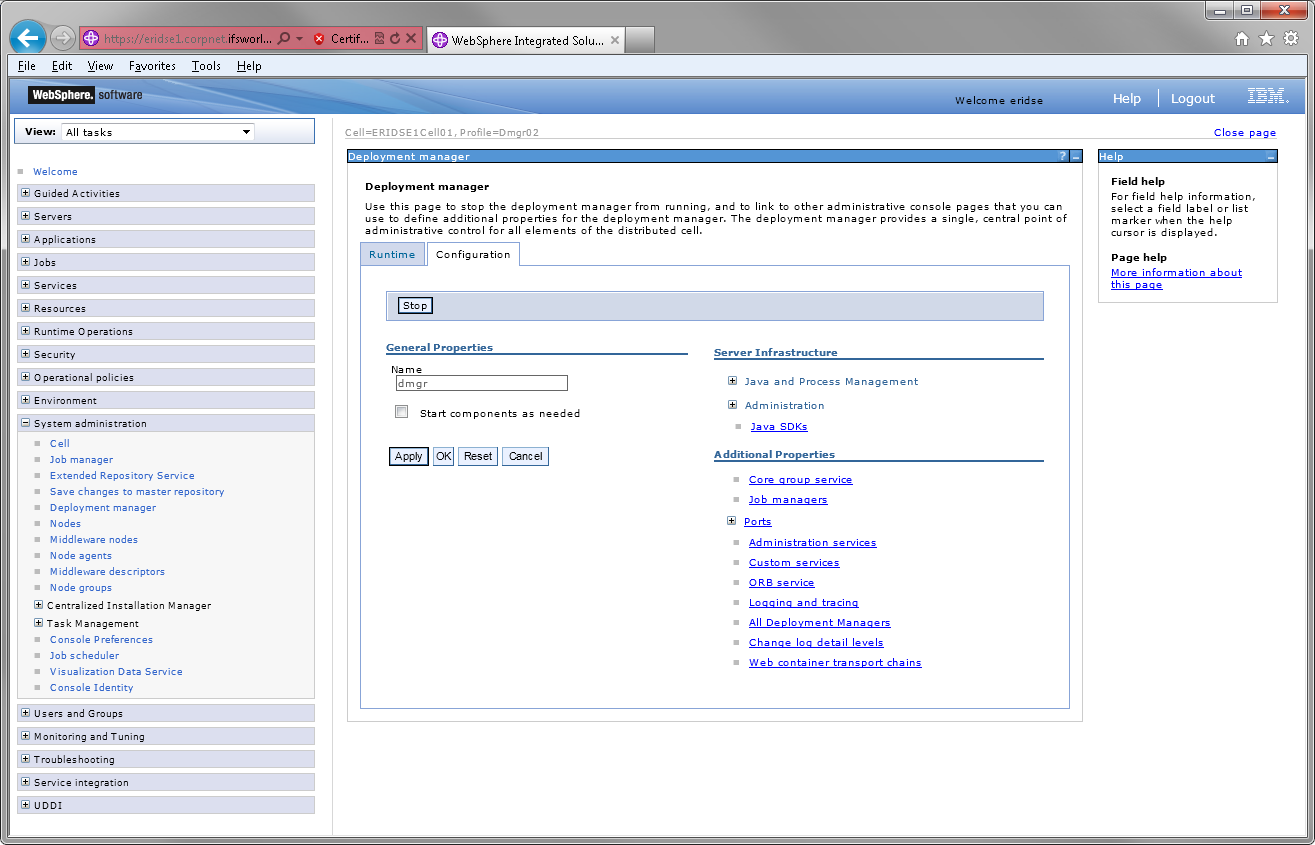Open the View menu
Screen dimensions: 1315x845
coord(100,66)
